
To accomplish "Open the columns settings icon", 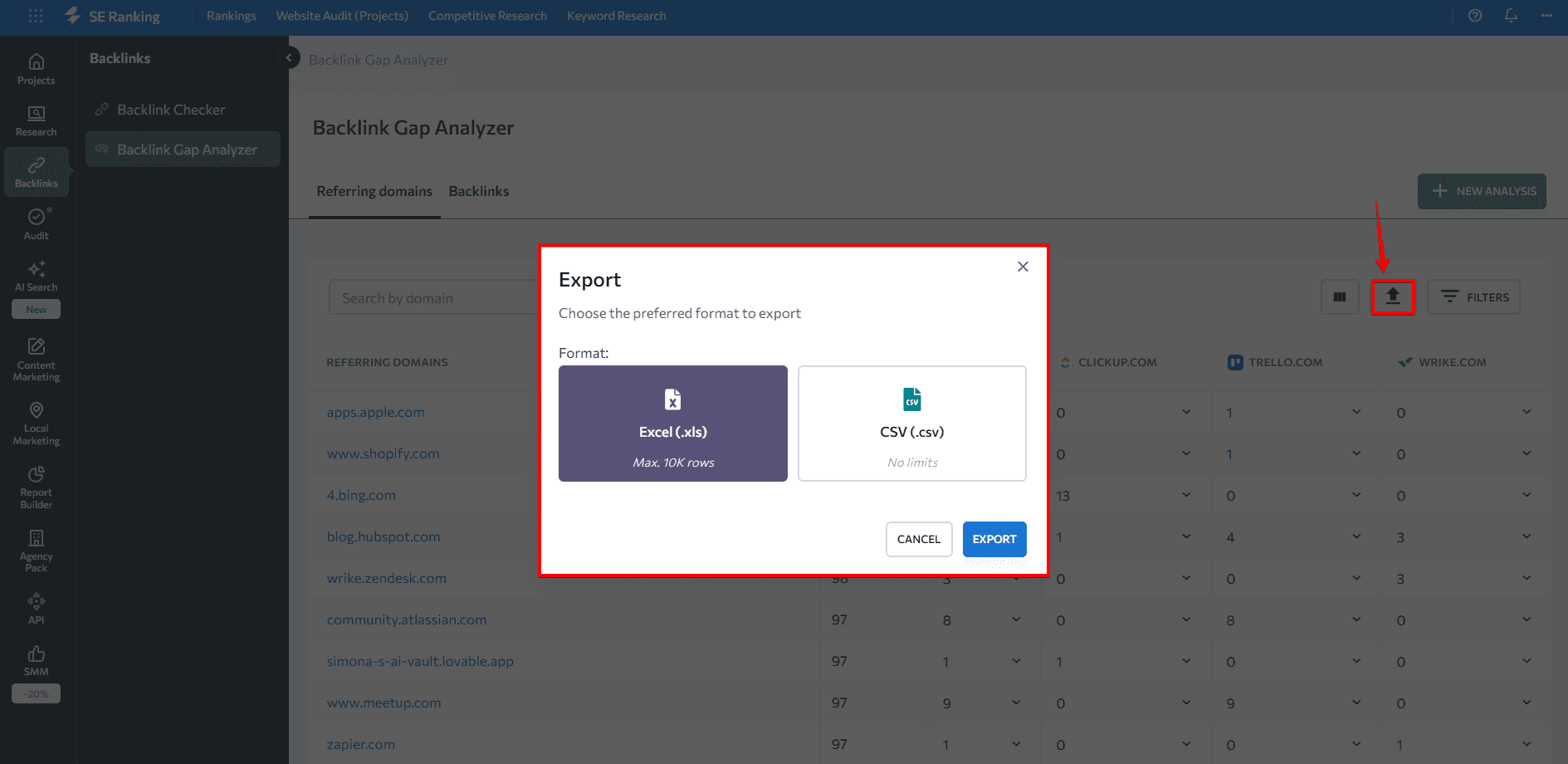I will tap(1340, 297).
